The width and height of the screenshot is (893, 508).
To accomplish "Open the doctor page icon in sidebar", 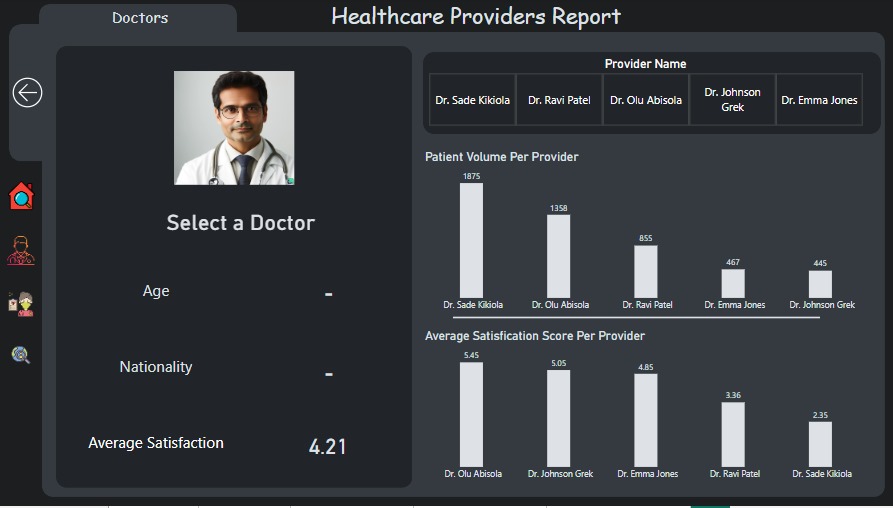I will [x=21, y=251].
